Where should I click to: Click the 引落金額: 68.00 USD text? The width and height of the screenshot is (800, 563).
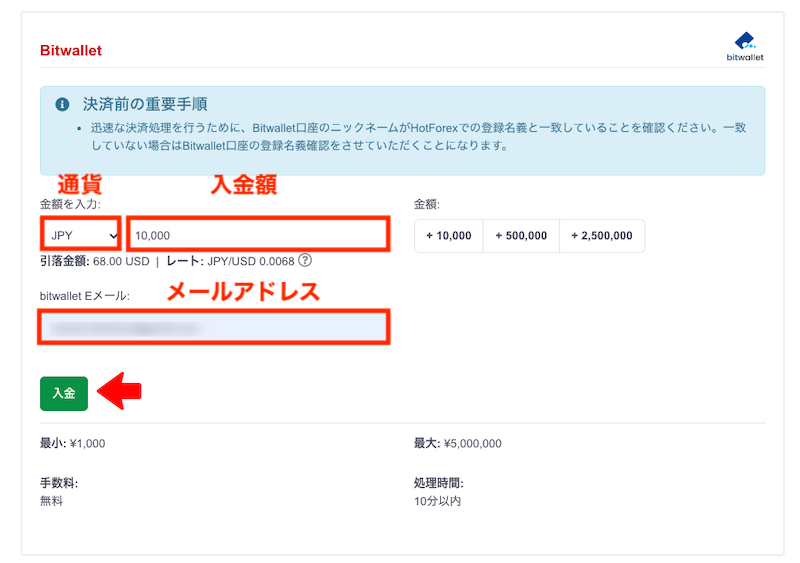pos(94,261)
